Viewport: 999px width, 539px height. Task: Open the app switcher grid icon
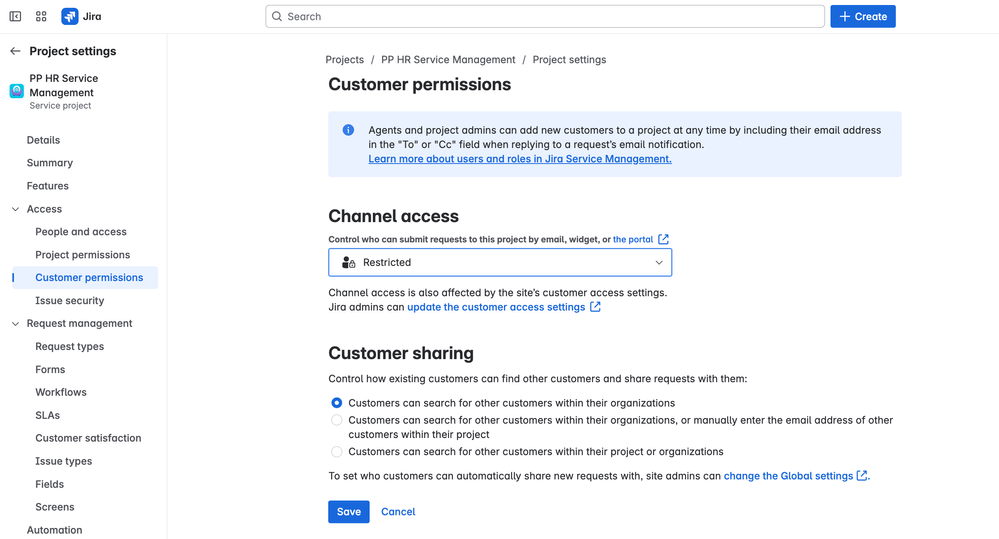[41, 16]
